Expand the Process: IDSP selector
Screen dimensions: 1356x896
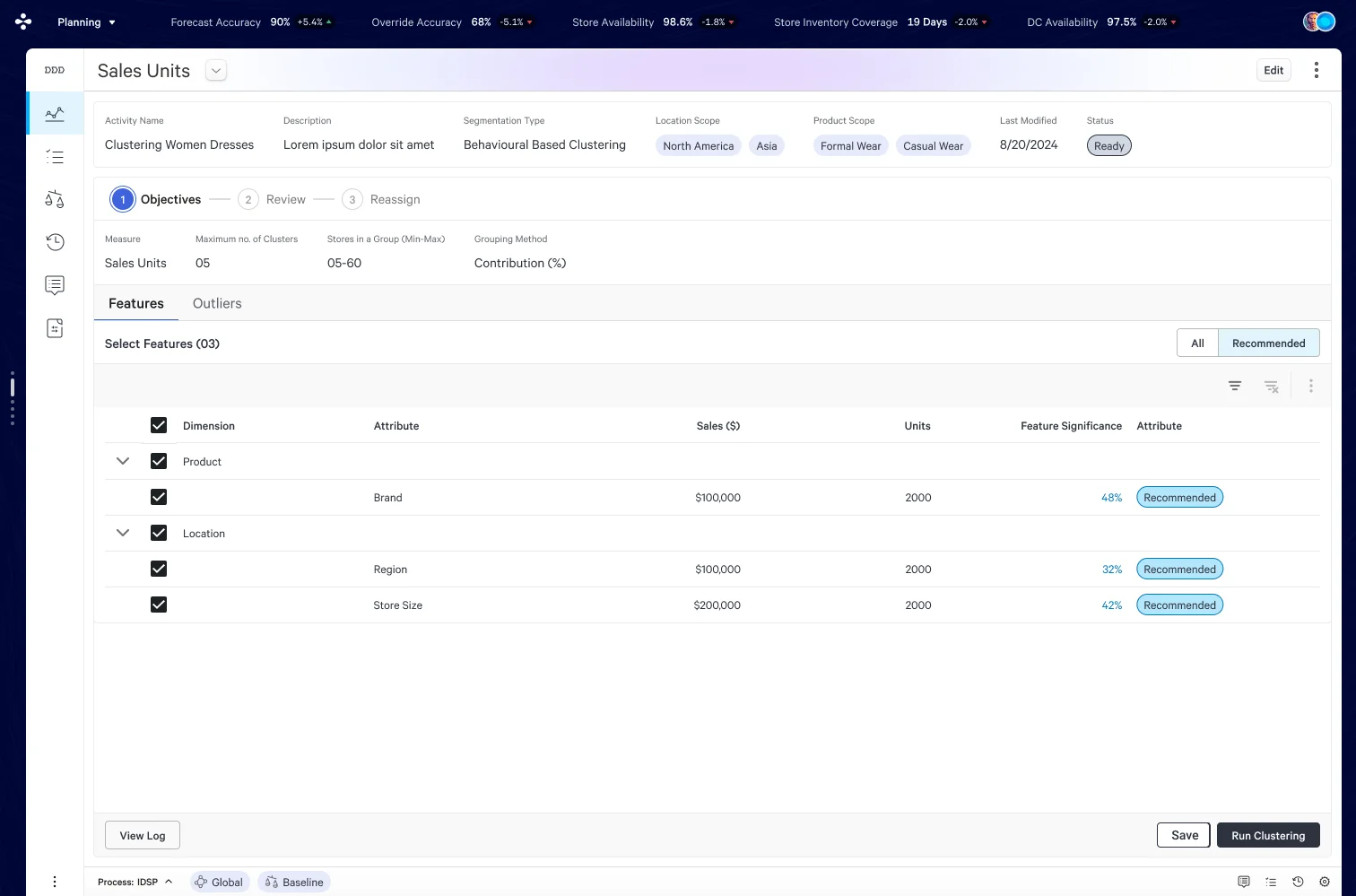pyautogui.click(x=135, y=882)
